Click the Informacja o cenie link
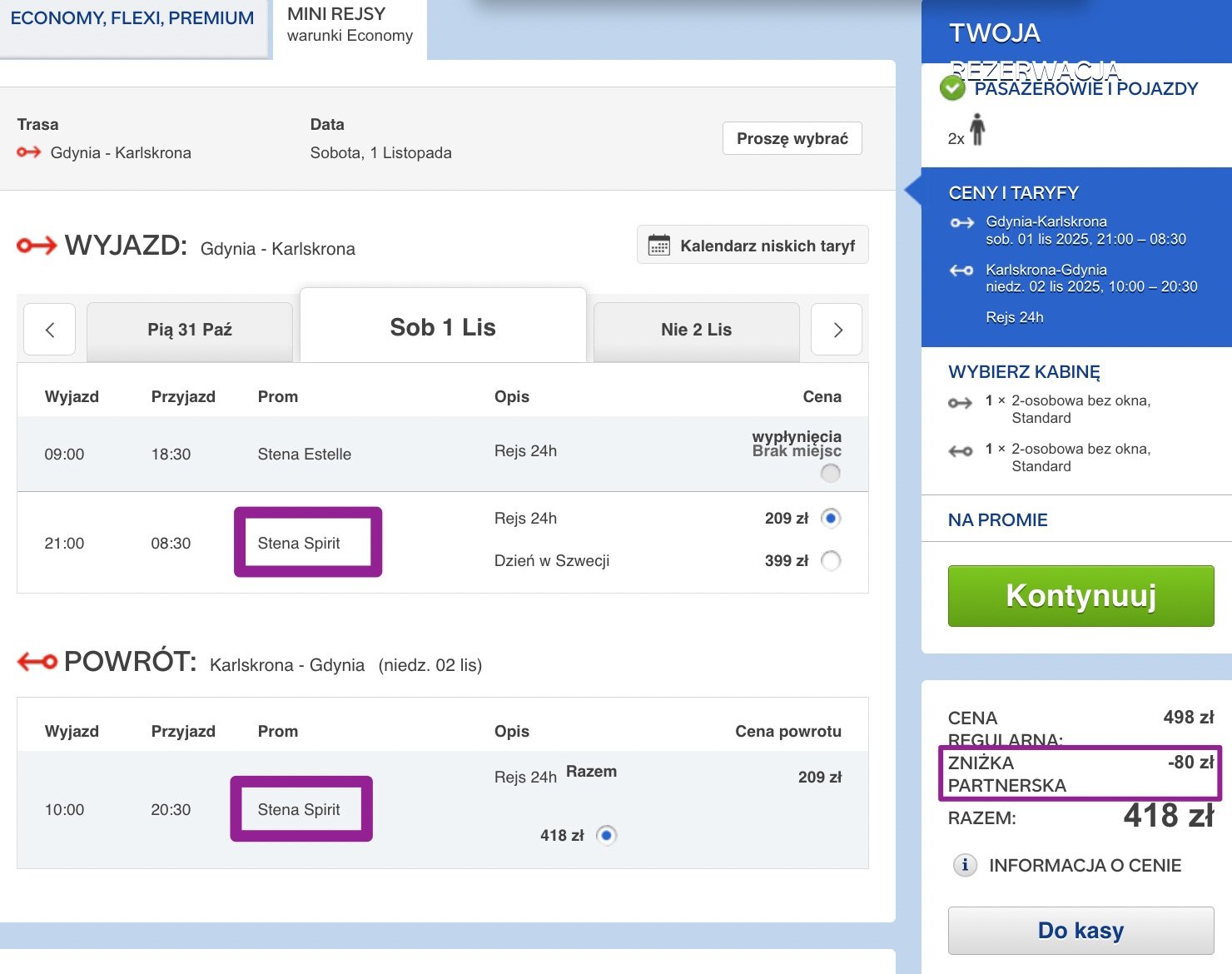The height and width of the screenshot is (974, 1232). click(x=1085, y=866)
